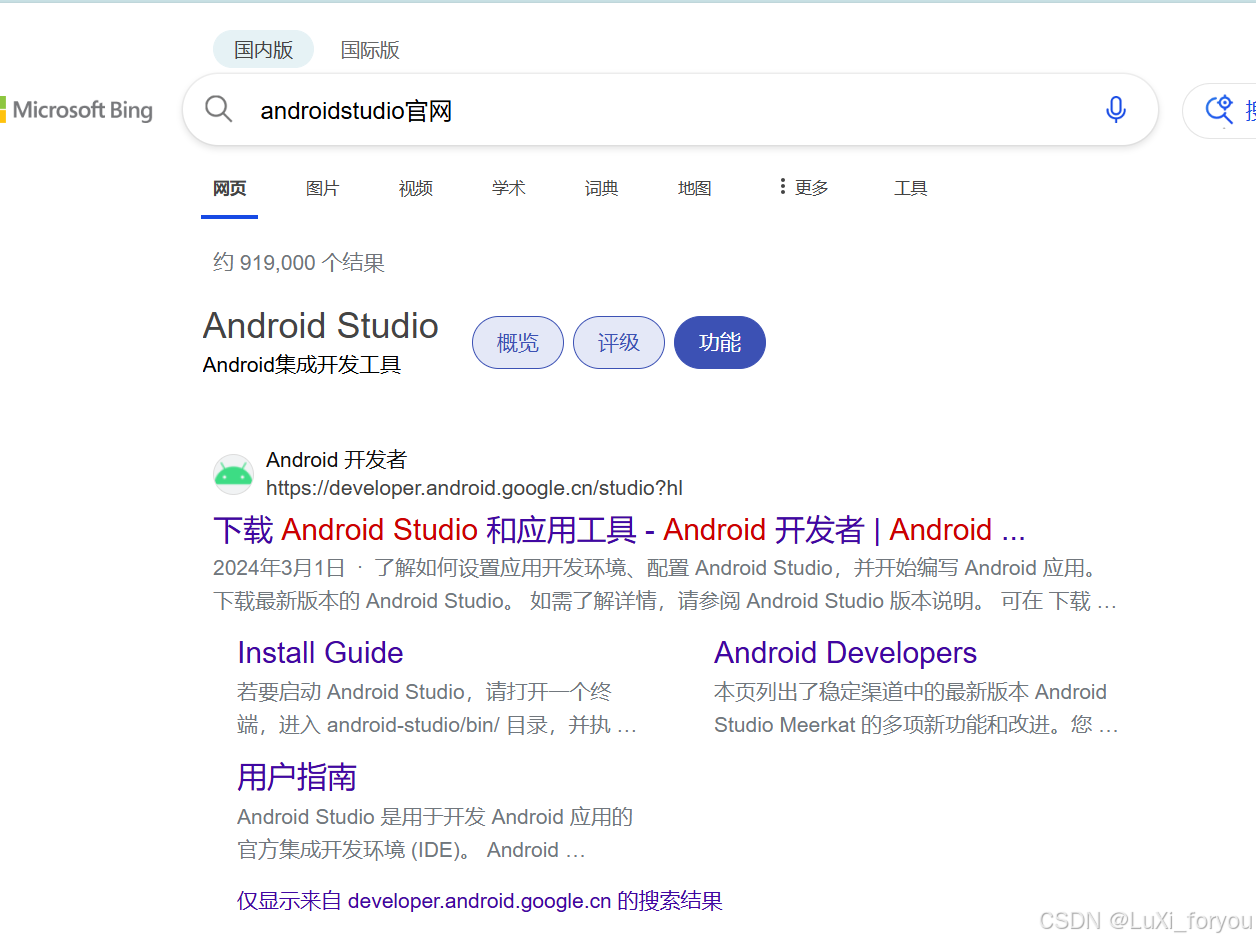
Task: Click the search magnifier icon
Action: pyautogui.click(x=218, y=109)
